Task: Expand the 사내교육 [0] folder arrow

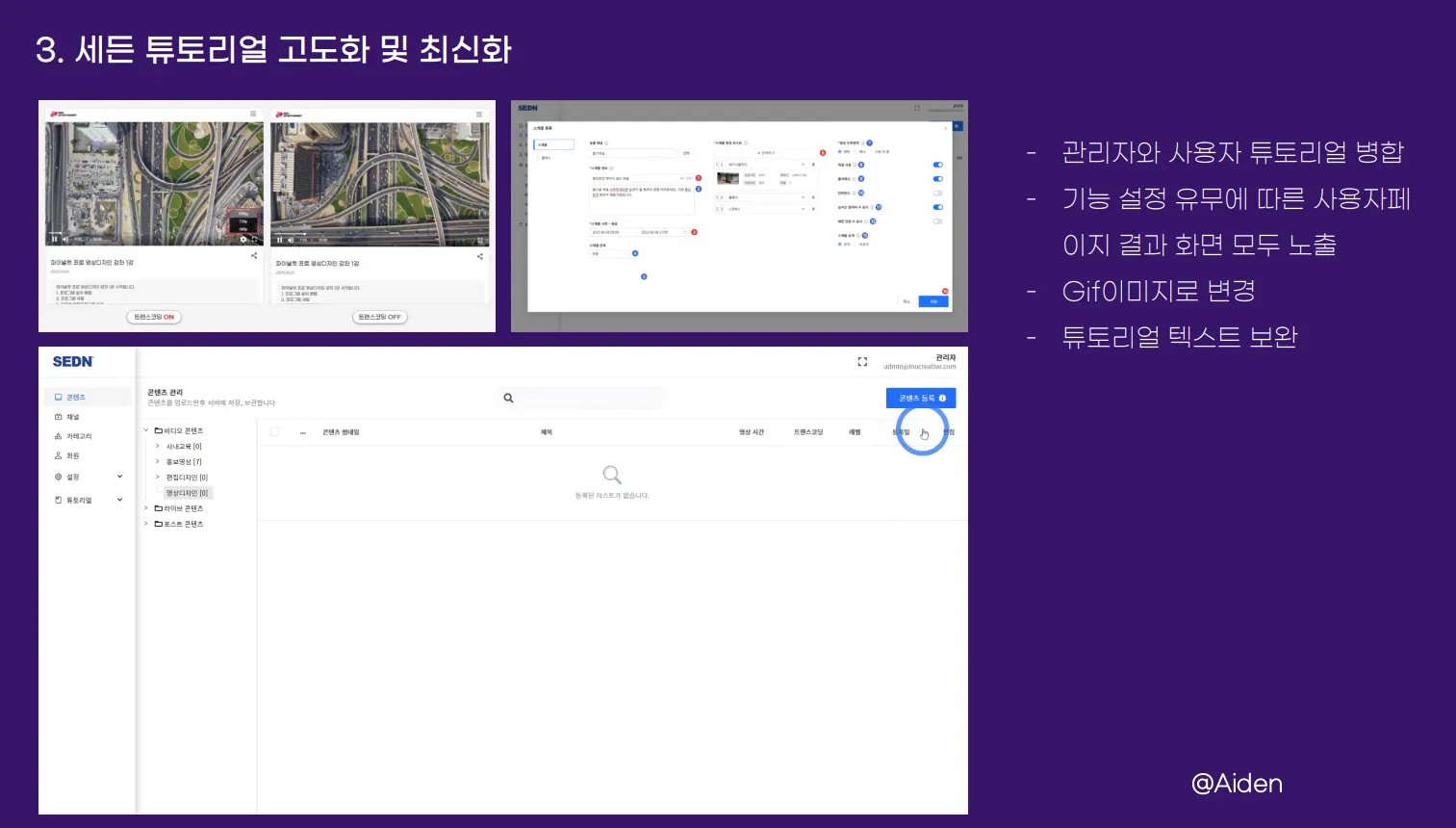Action: click(158, 446)
